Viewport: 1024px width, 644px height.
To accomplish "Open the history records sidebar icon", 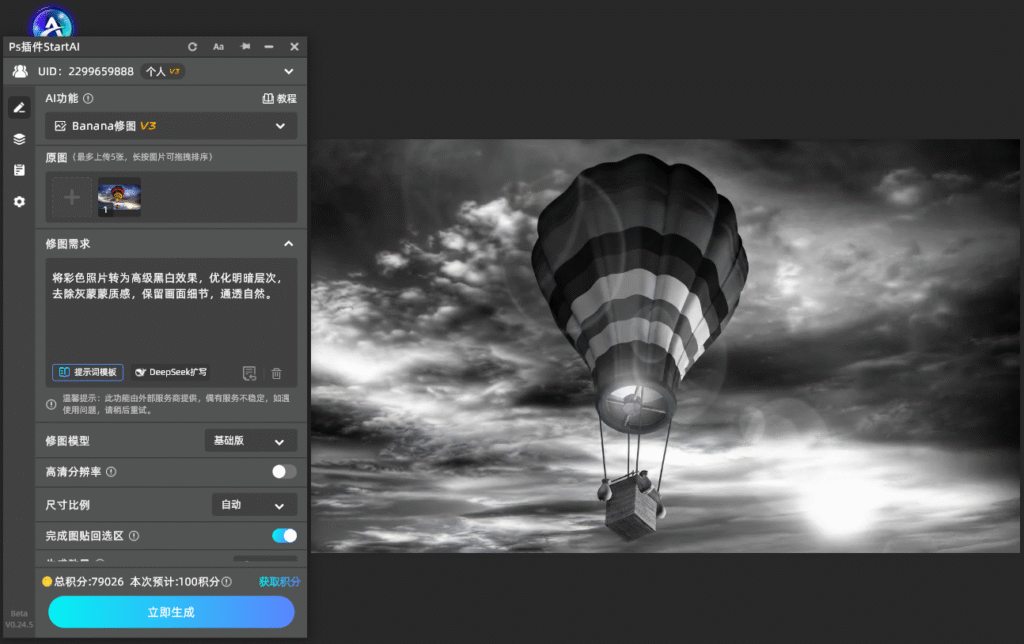I will tap(20, 170).
